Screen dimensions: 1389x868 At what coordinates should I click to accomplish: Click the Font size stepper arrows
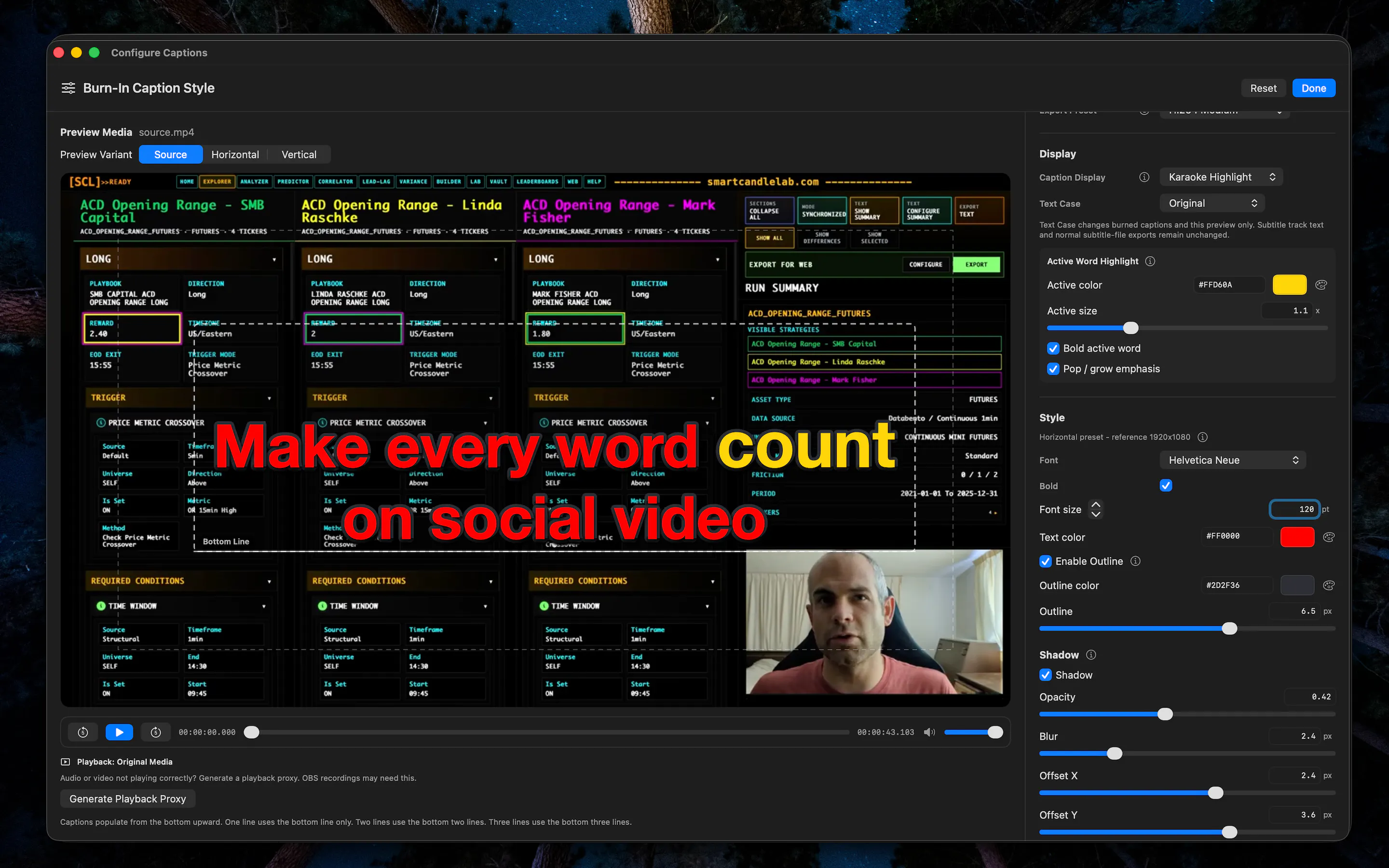[1096, 509]
